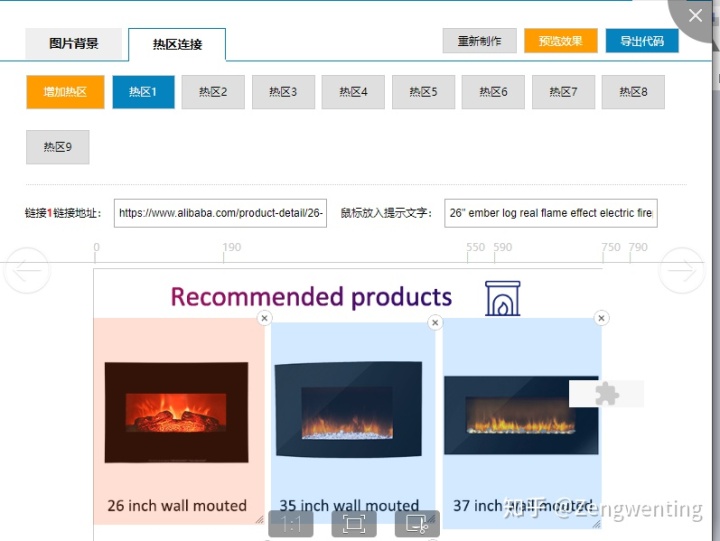
Task: Click the orange 增加热区 button
Action: tap(65, 92)
